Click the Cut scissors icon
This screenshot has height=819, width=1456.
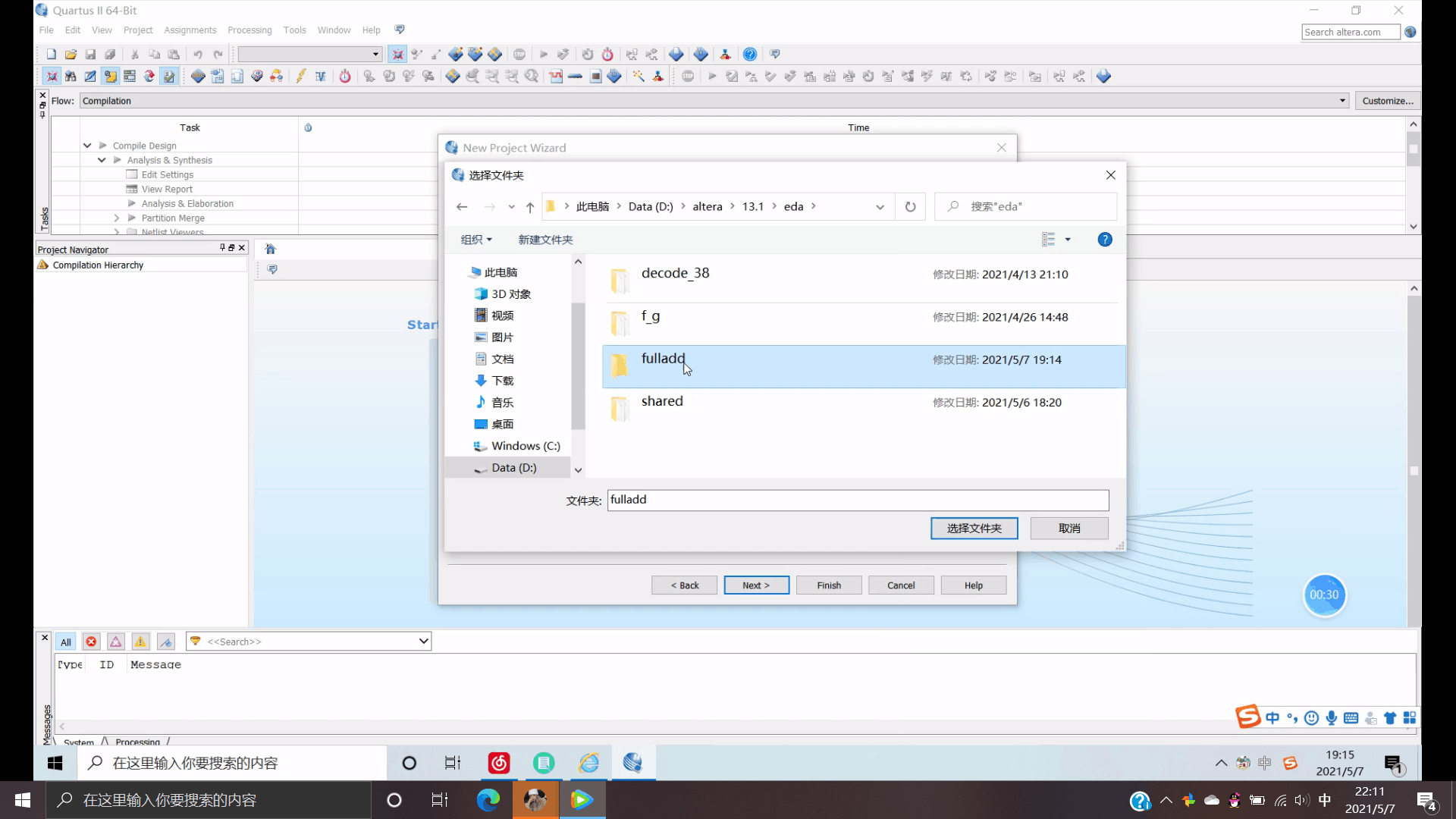point(135,55)
